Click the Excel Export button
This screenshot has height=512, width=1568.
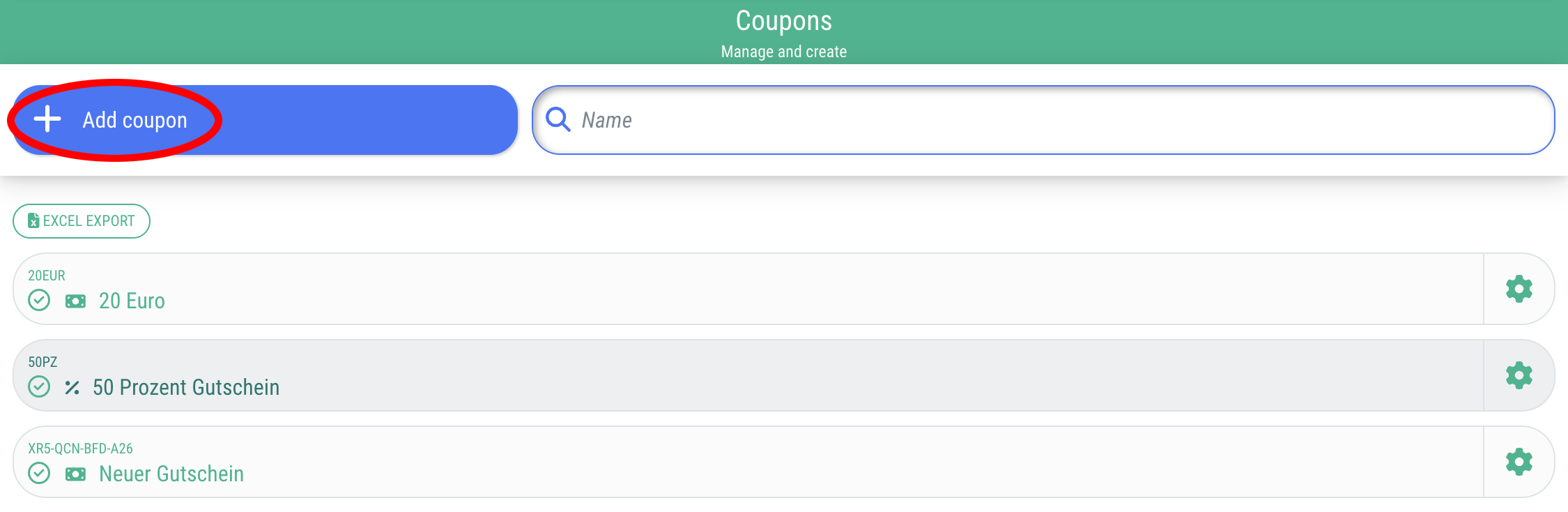coord(82,221)
